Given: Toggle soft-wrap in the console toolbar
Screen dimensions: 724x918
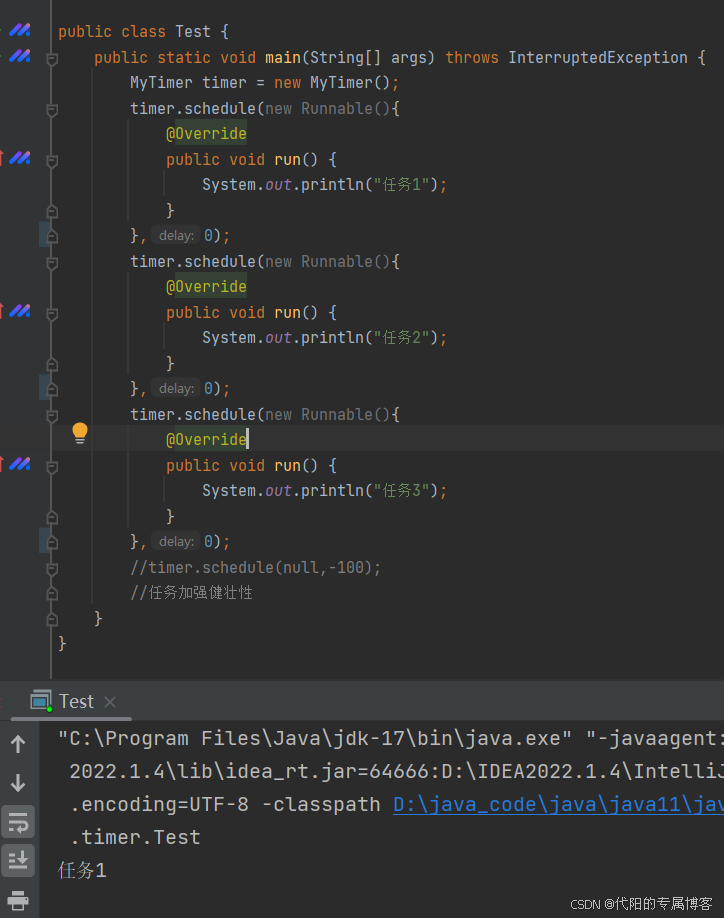Looking at the screenshot, I should click(18, 822).
